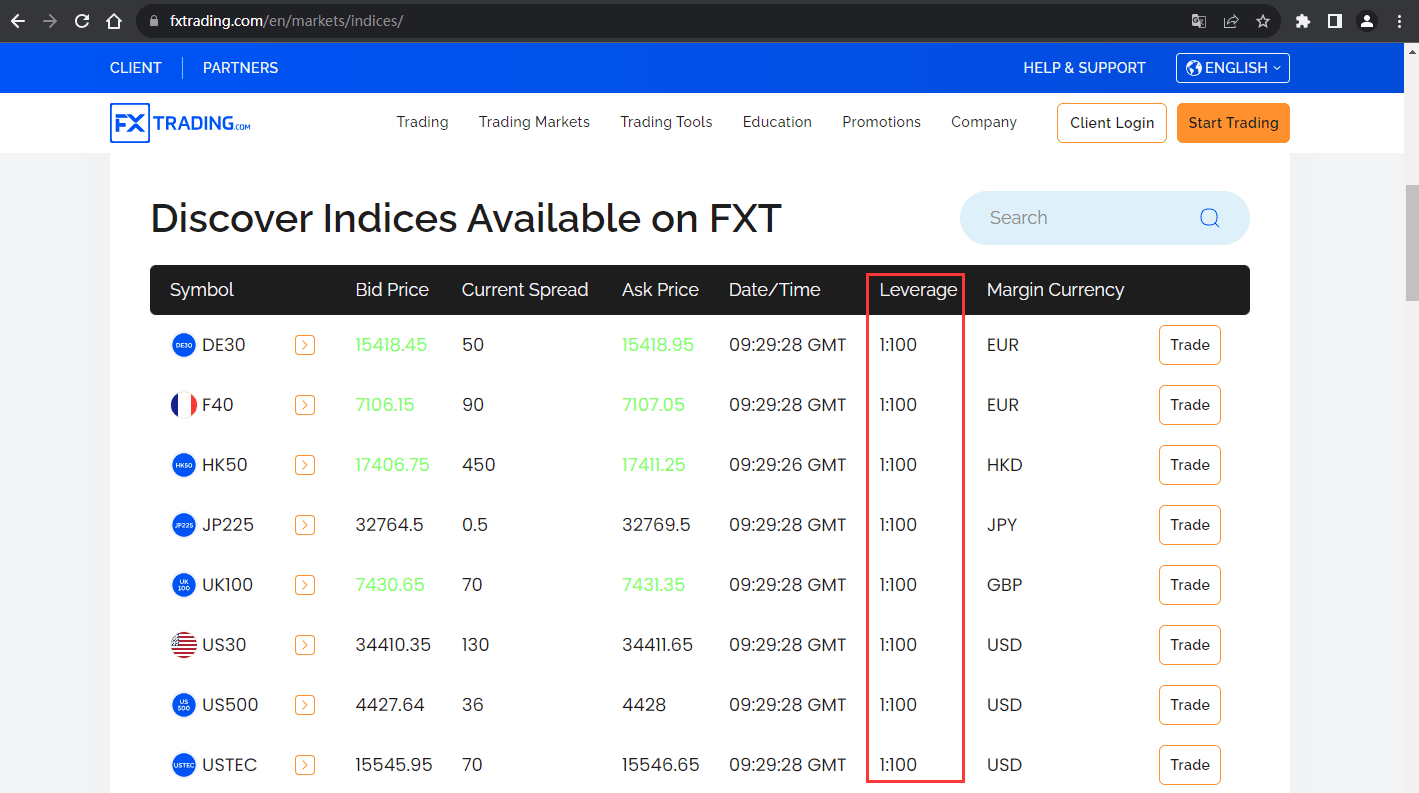1419x793 pixels.
Task: Click the browser back arrow
Action: click(17, 20)
